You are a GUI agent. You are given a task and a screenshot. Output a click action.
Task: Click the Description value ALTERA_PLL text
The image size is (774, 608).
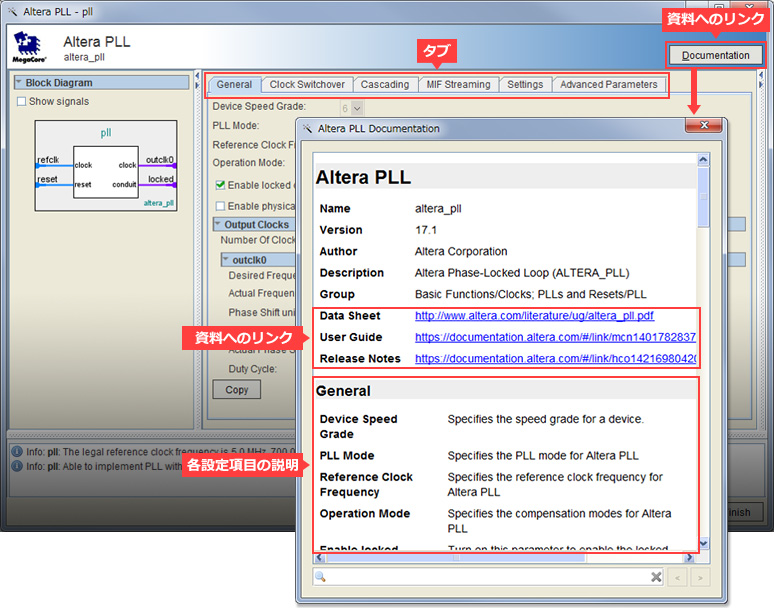coord(522,273)
